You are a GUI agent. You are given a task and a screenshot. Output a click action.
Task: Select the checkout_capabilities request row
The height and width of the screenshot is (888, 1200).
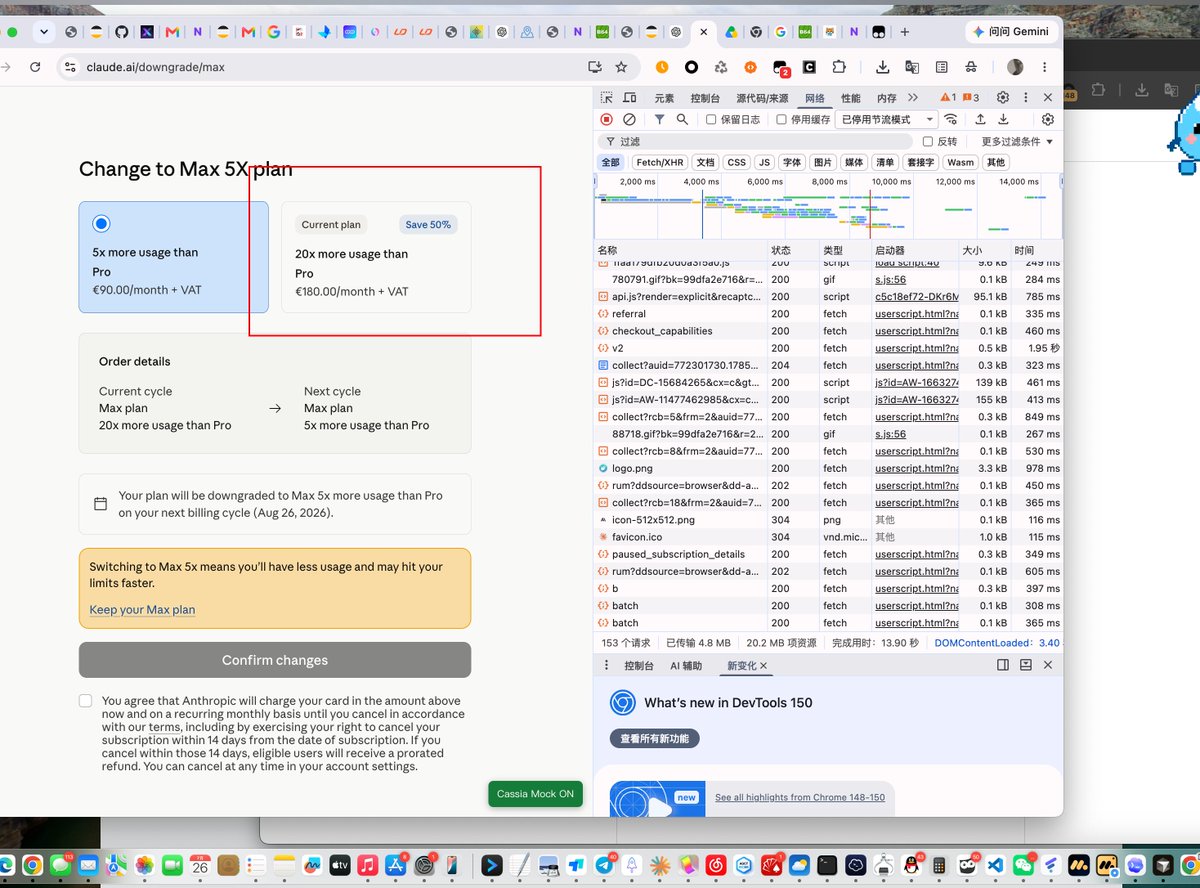tap(828, 331)
